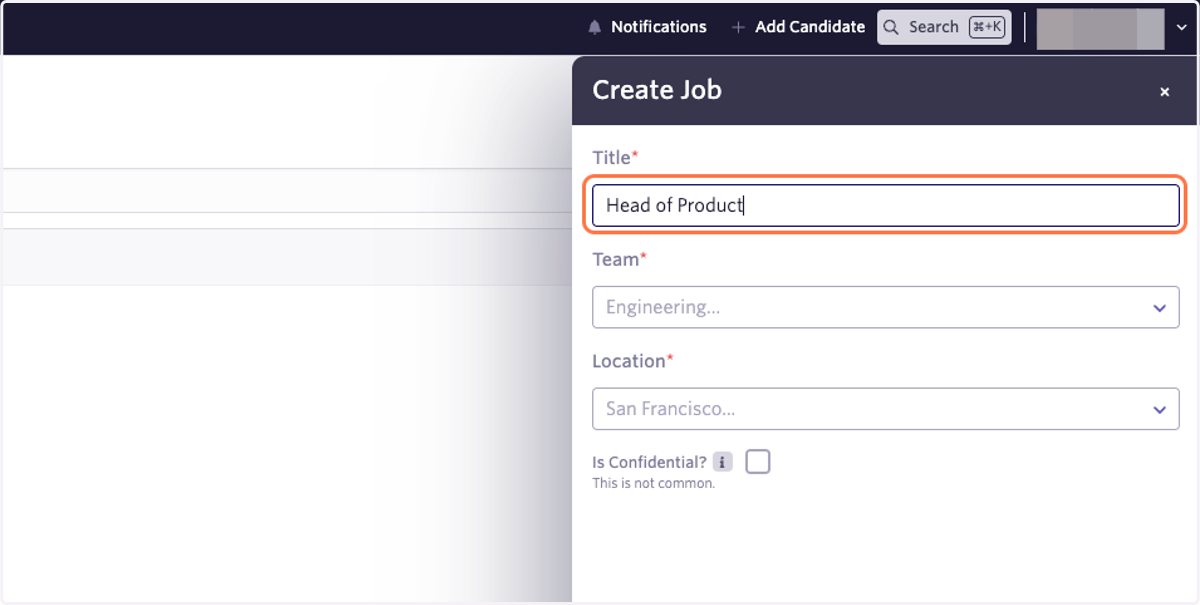Image resolution: width=1200 pixels, height=605 pixels.
Task: Click the ⌘+K shortcut badge
Action: 986,27
